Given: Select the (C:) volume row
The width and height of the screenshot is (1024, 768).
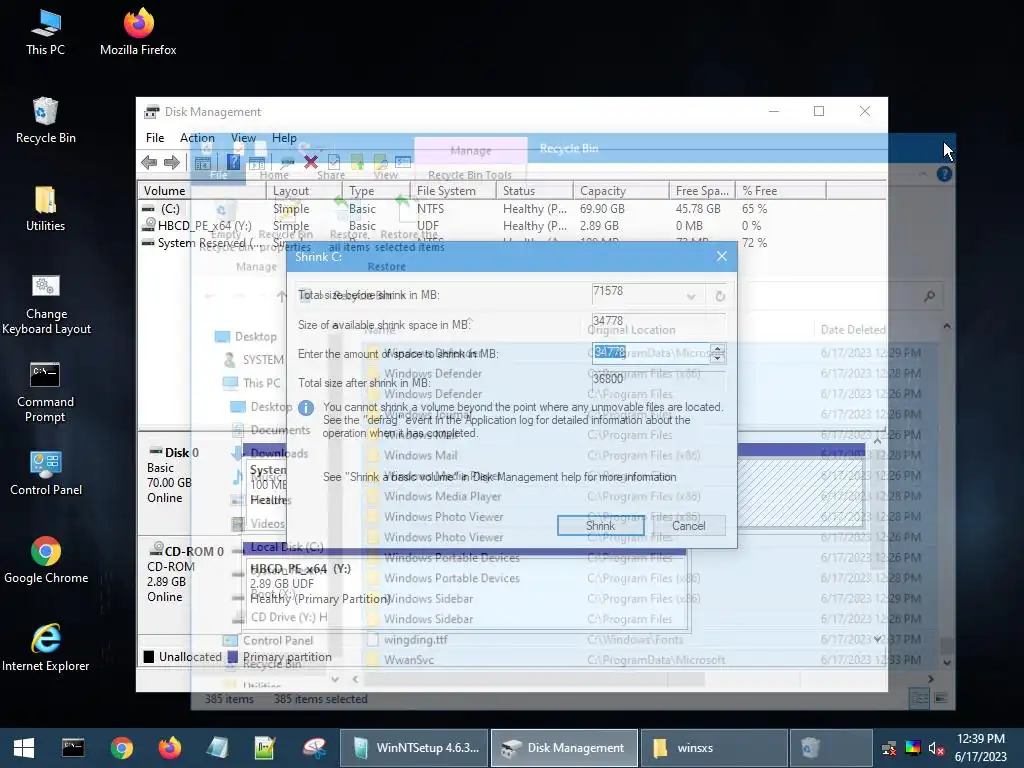Looking at the screenshot, I should pyautogui.click(x=511, y=209).
